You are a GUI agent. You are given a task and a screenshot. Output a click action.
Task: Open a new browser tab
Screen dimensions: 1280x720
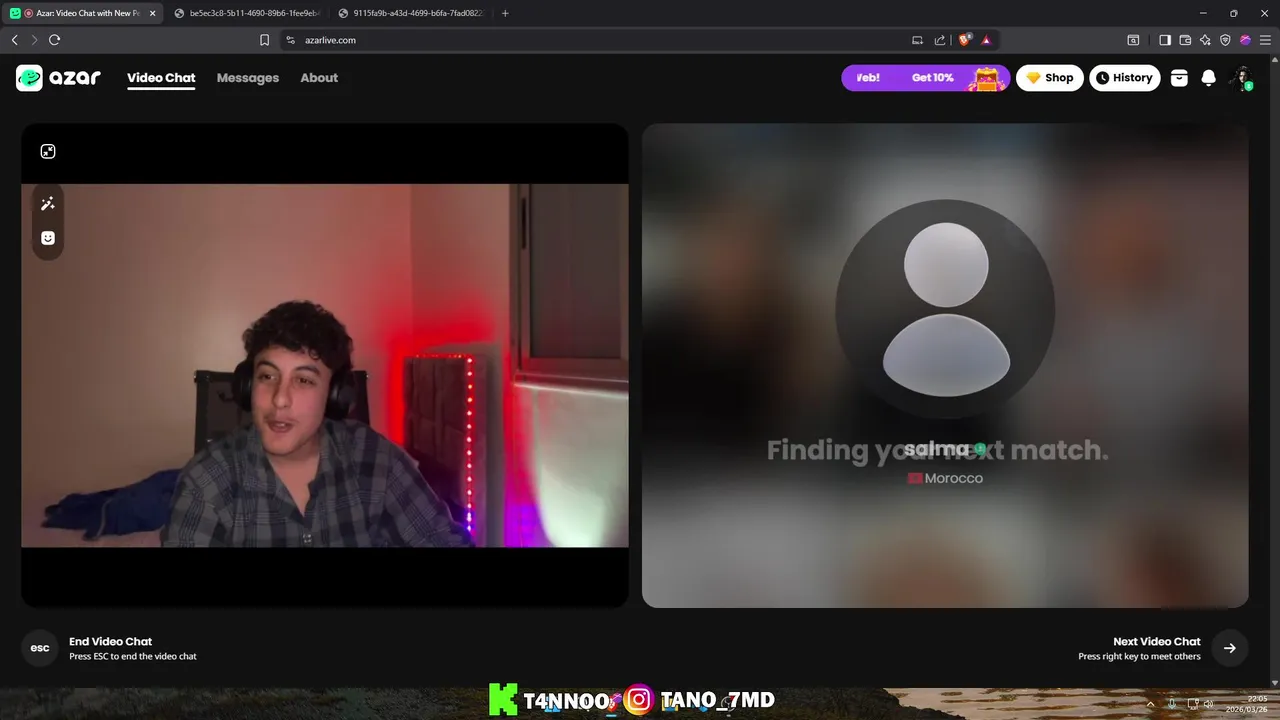tap(505, 13)
